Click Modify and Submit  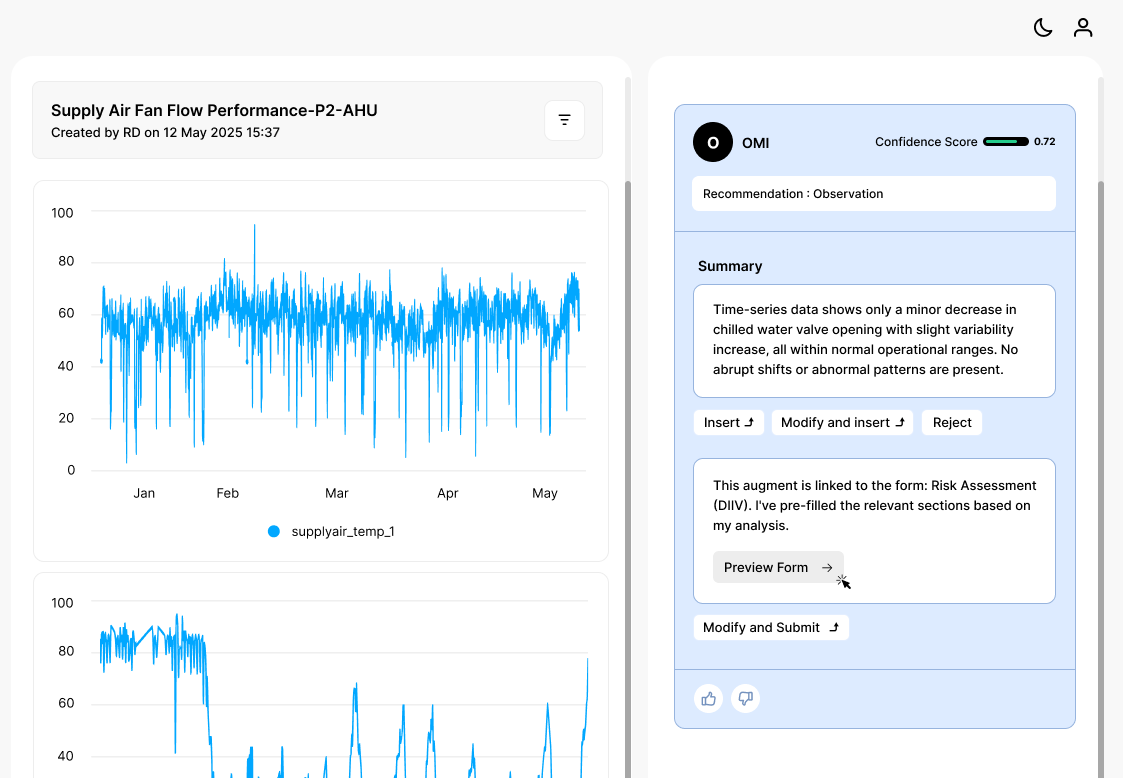[x=771, y=628]
